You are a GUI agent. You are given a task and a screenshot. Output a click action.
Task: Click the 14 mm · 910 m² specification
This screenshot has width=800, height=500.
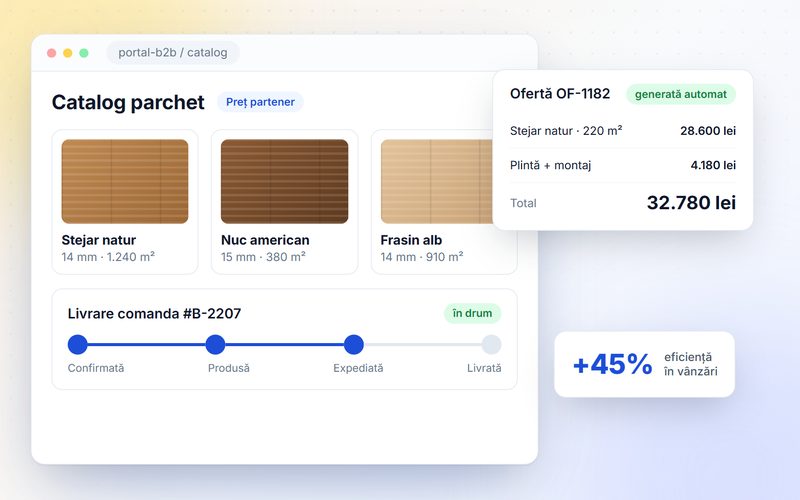(x=422, y=257)
